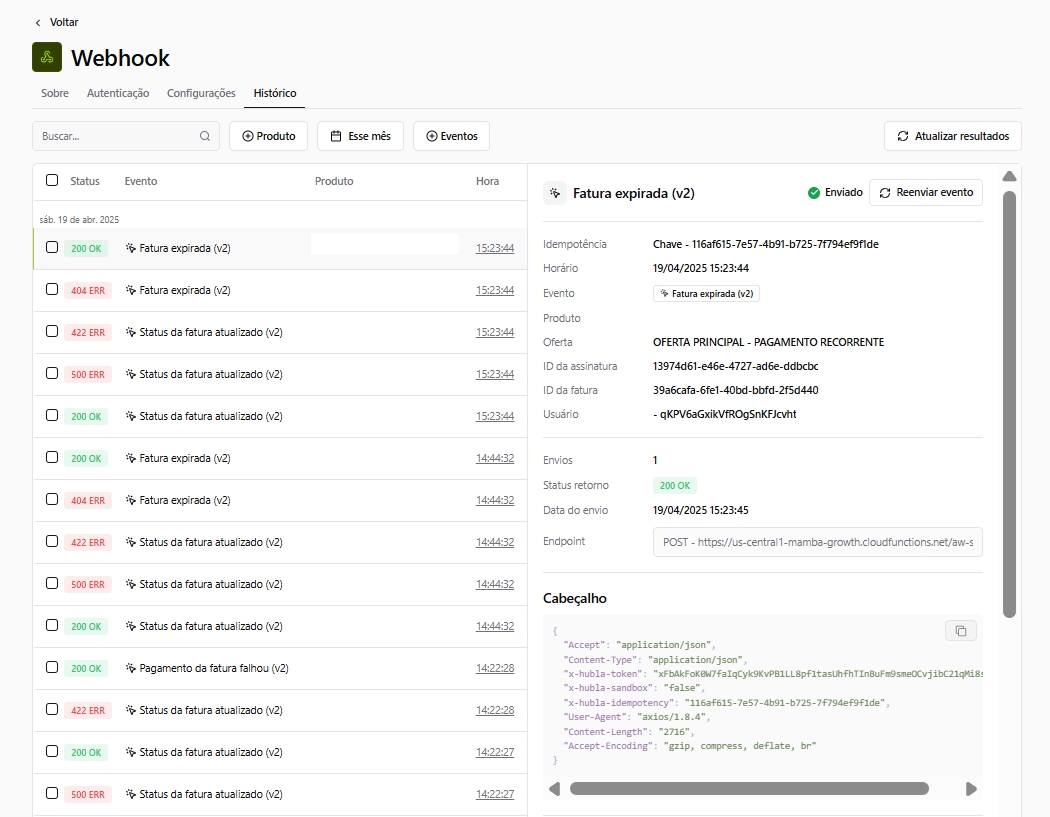Image resolution: width=1050 pixels, height=817 pixels.
Task: Switch to Autenticação tab
Action: coord(118,93)
